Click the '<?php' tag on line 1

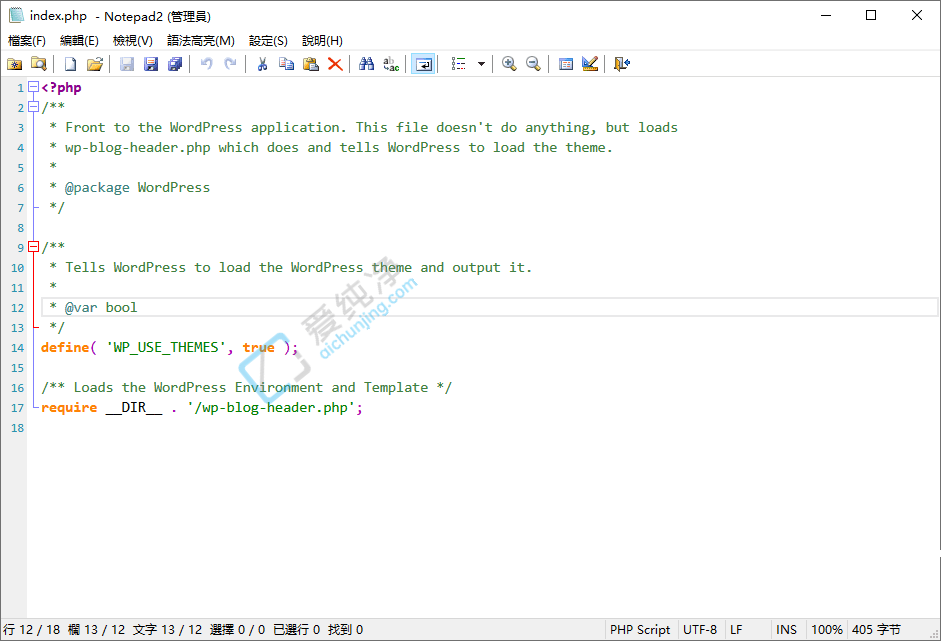coord(61,88)
